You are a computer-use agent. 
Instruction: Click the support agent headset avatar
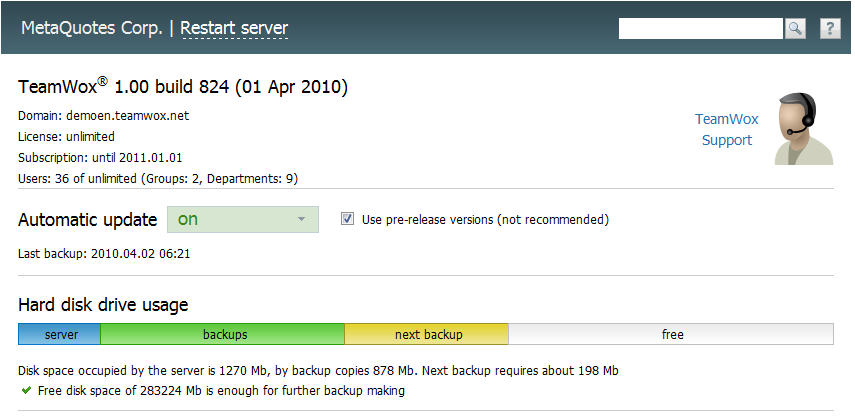(x=804, y=129)
